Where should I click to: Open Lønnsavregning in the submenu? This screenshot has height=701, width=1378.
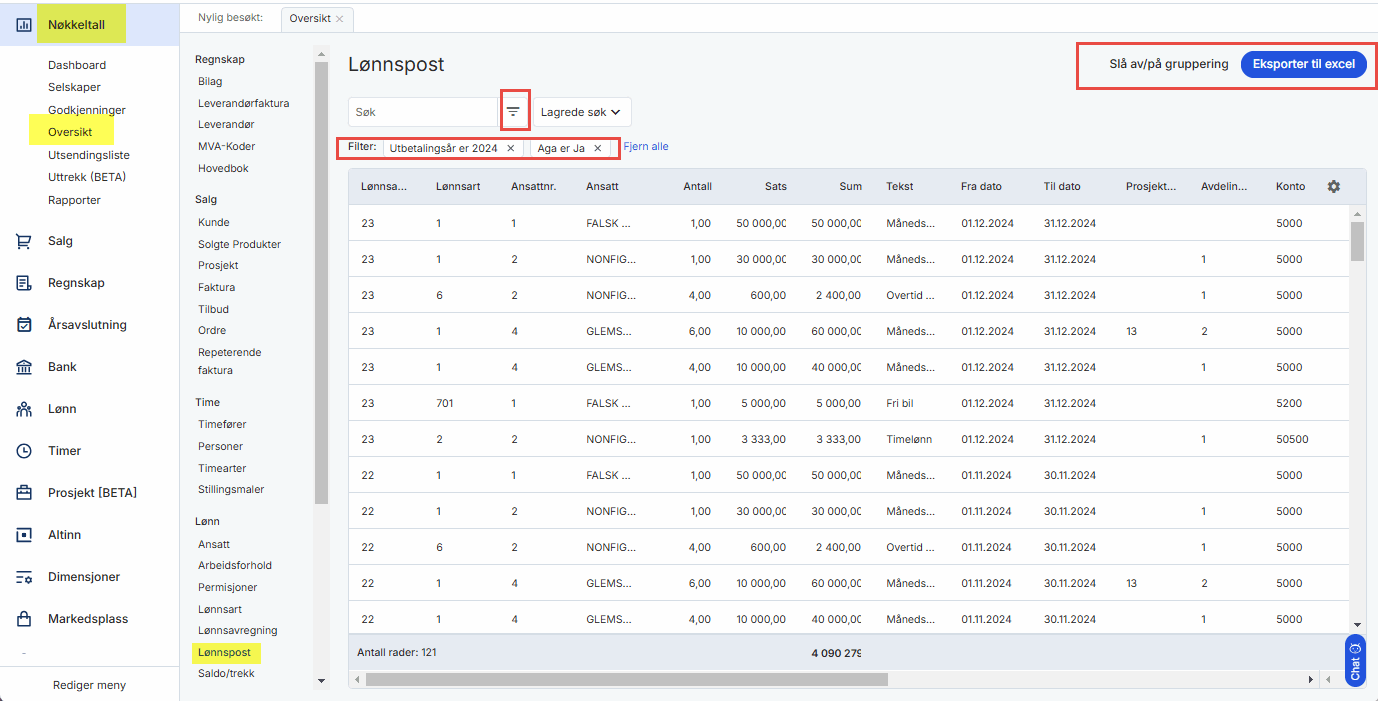click(237, 631)
